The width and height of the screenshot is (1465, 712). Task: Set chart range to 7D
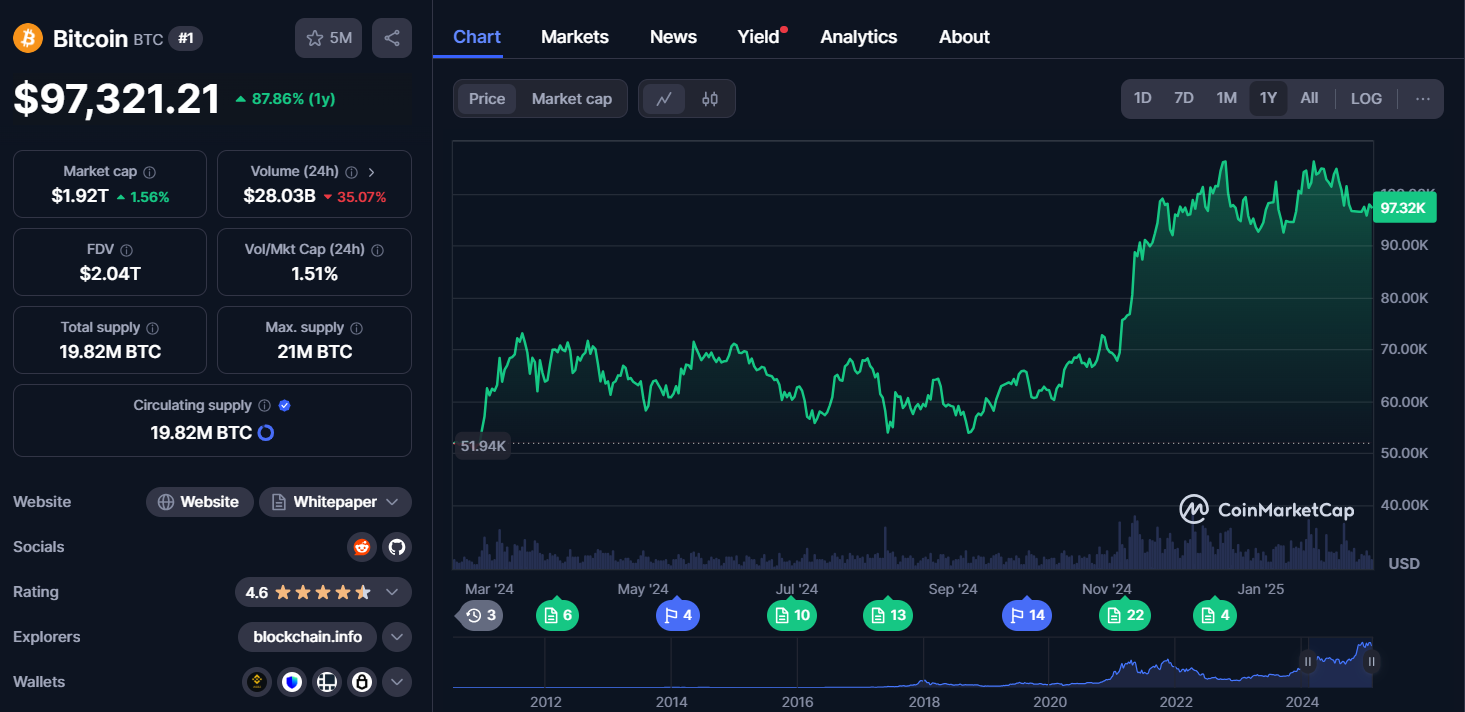(1184, 98)
